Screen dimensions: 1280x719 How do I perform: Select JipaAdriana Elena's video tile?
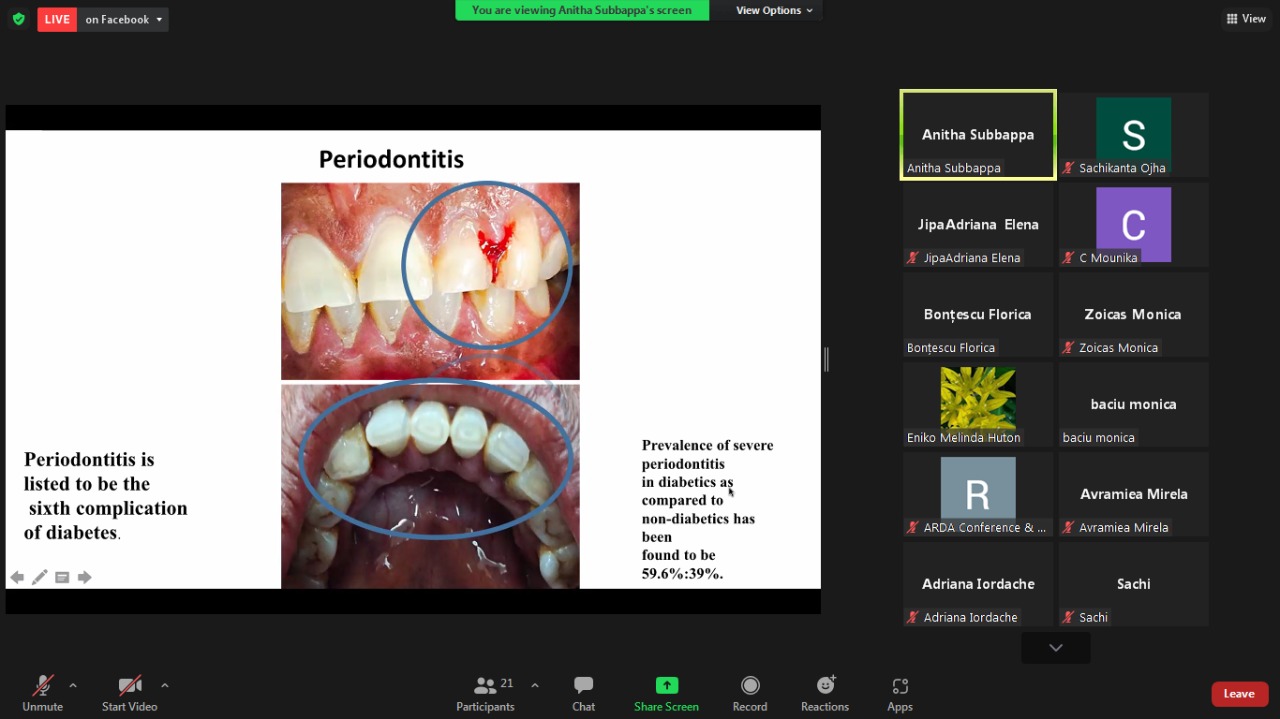click(x=978, y=225)
